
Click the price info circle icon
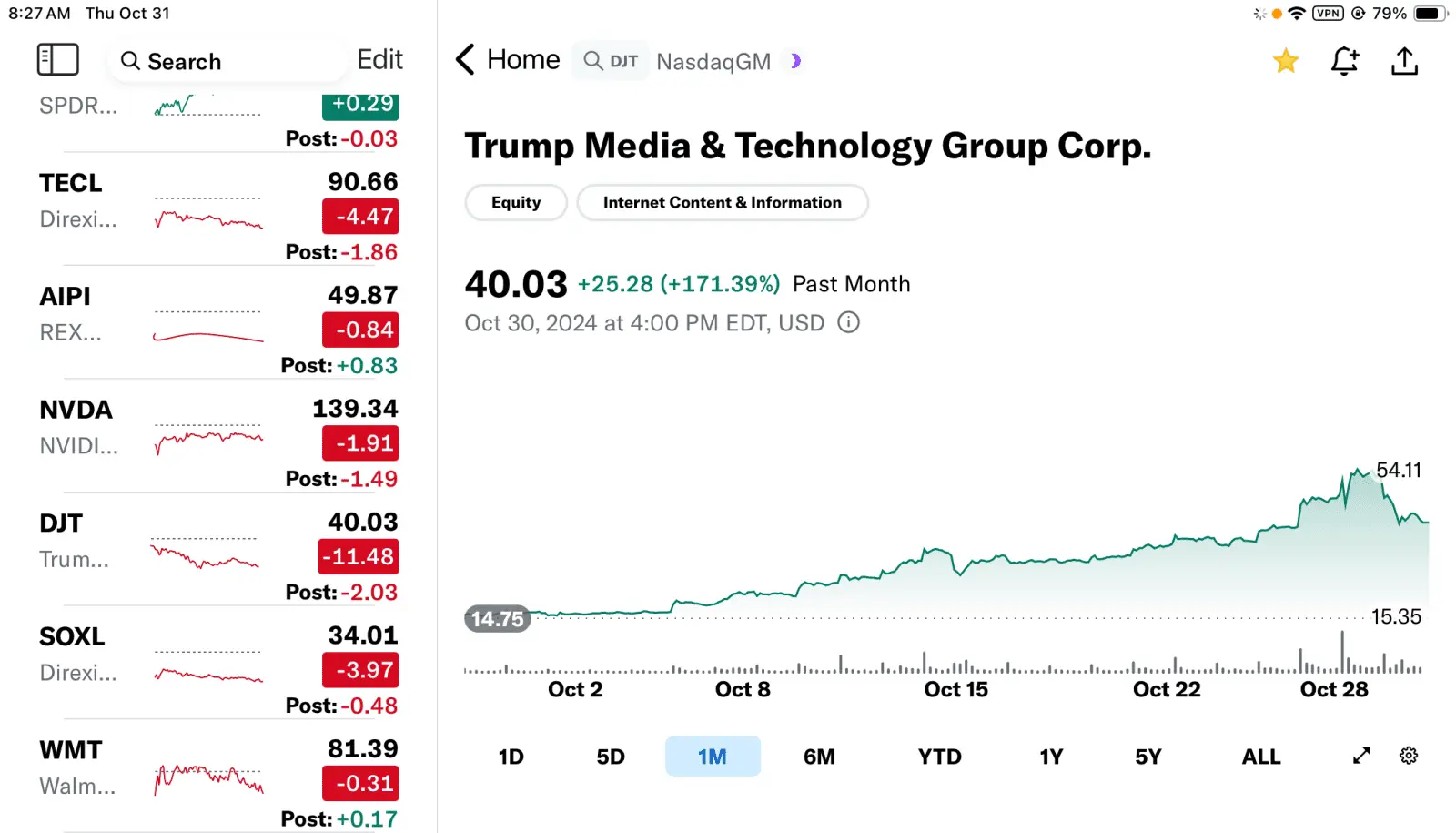coord(848,322)
